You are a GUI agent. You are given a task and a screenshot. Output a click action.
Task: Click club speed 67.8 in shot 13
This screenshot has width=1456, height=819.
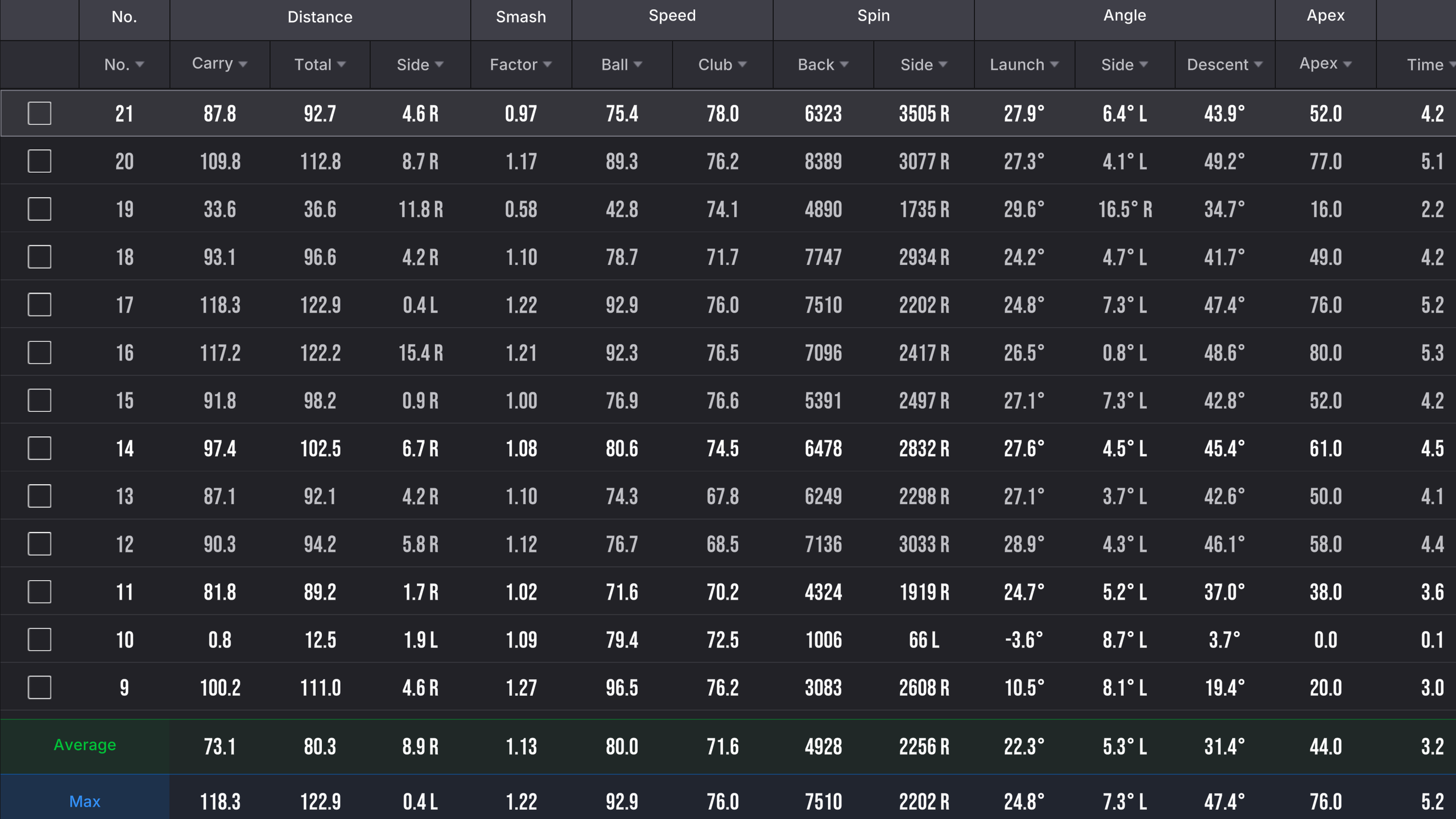722,497
